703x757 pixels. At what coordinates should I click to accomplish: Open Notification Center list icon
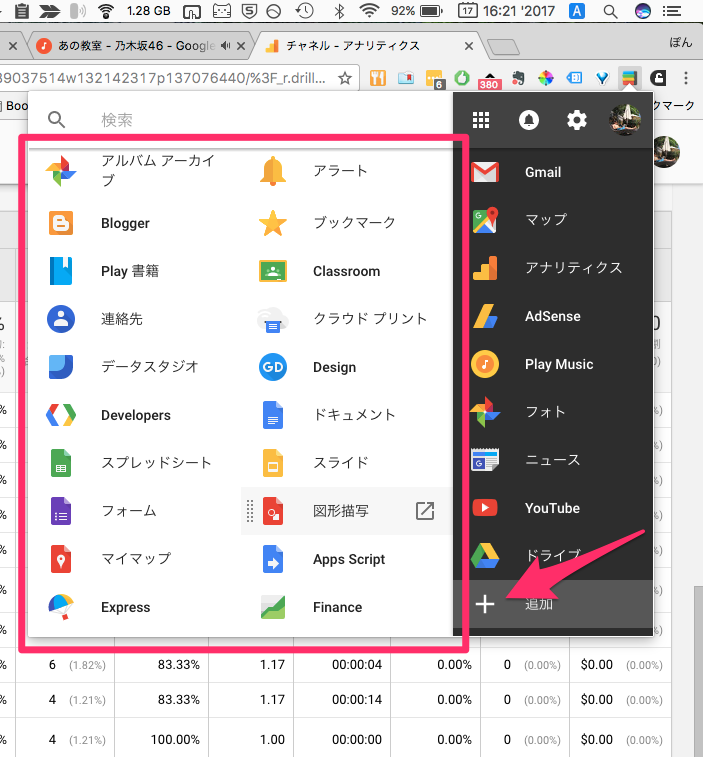(672, 11)
